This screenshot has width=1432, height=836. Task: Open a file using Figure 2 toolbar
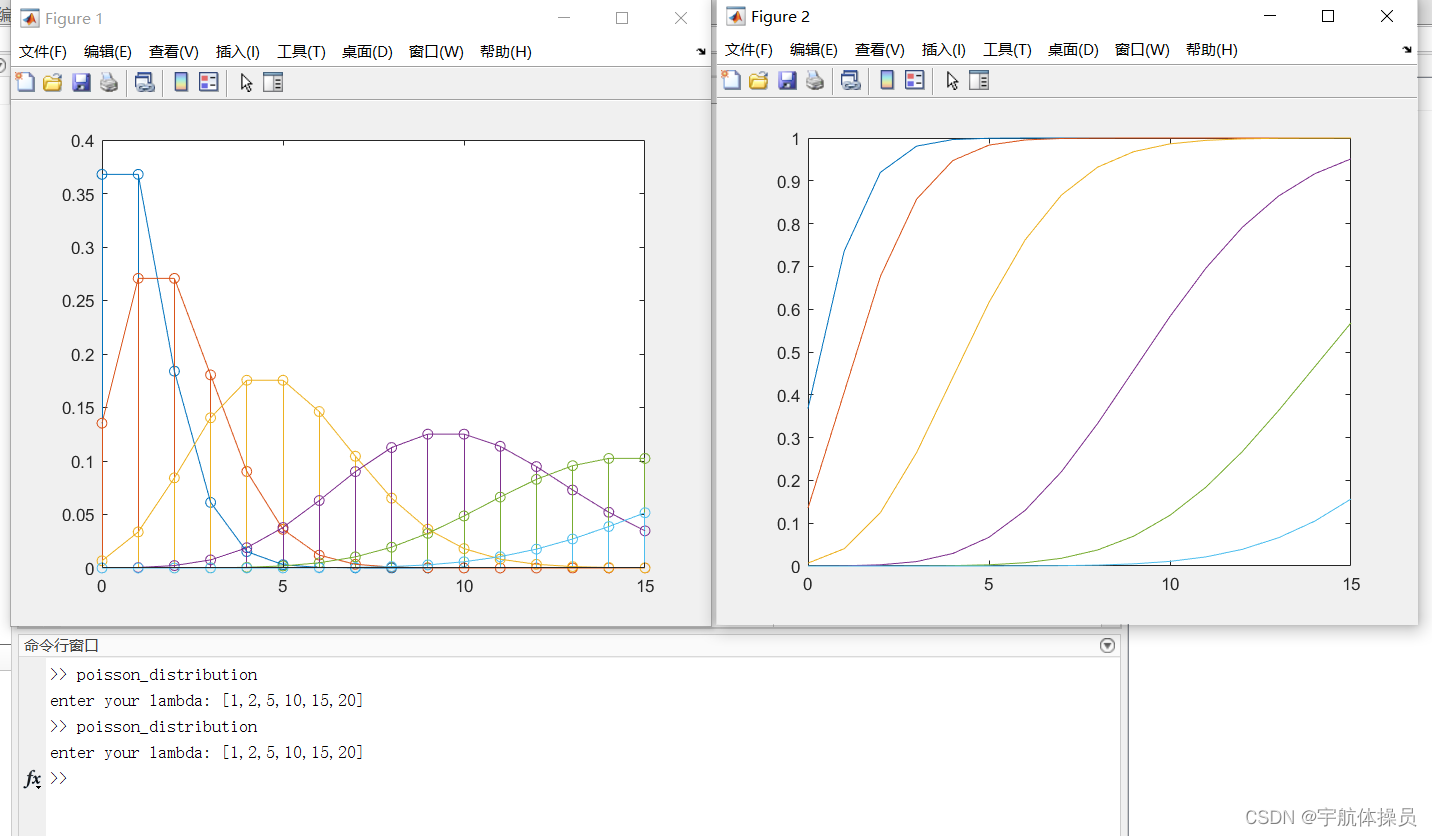(759, 80)
